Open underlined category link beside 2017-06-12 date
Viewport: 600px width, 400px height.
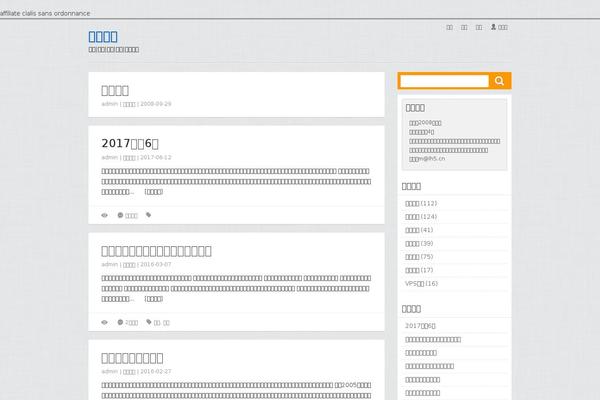(x=129, y=158)
